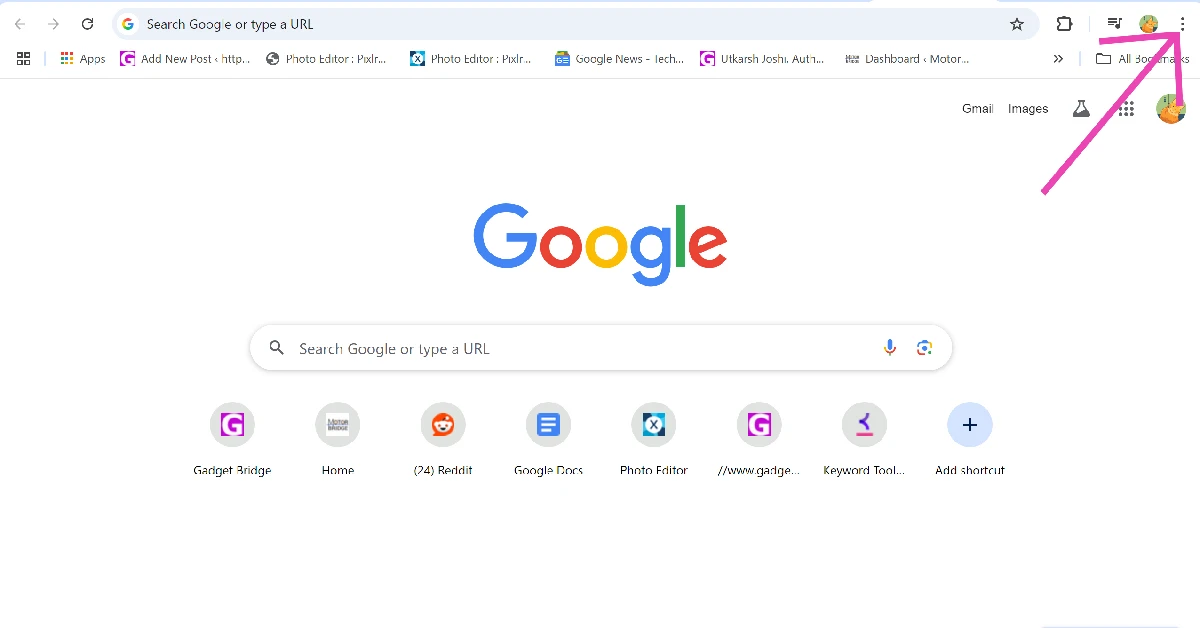Screen dimensions: 1200x628
Task: Open the Google Docs shortcut
Action: click(548, 424)
